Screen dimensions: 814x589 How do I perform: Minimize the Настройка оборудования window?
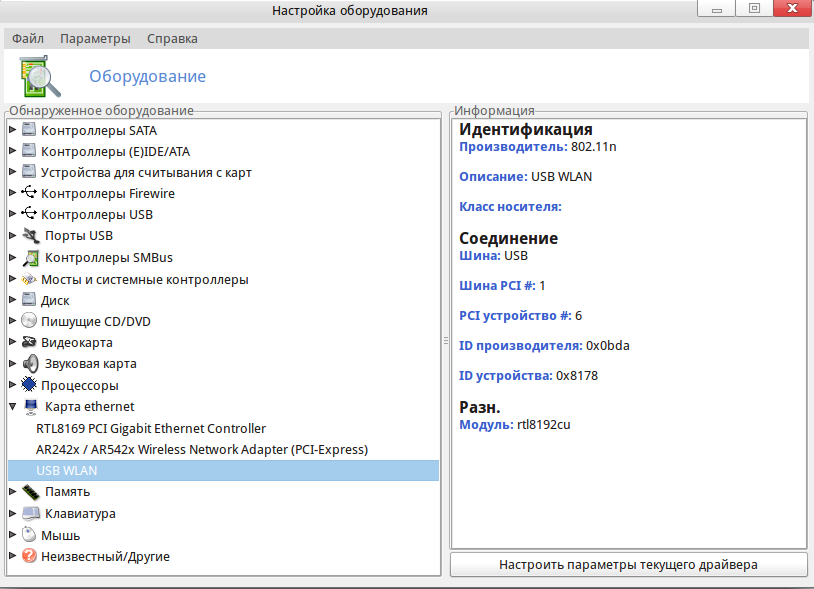716,9
